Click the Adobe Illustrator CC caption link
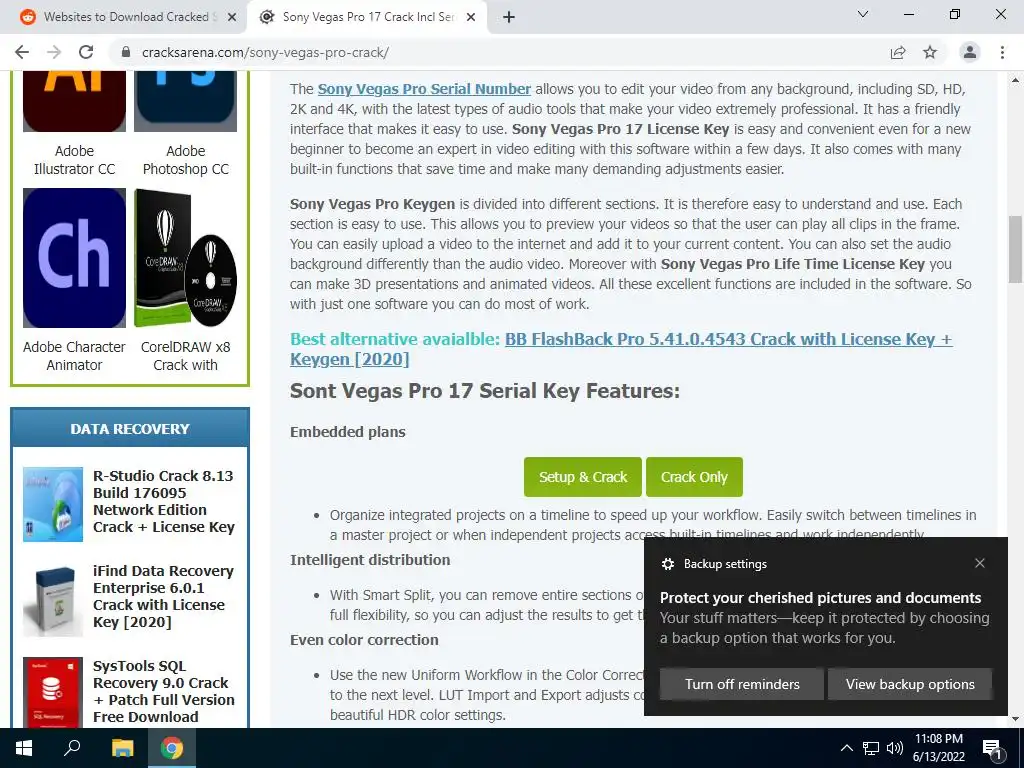Screen dimensions: 1024x768 point(74,160)
